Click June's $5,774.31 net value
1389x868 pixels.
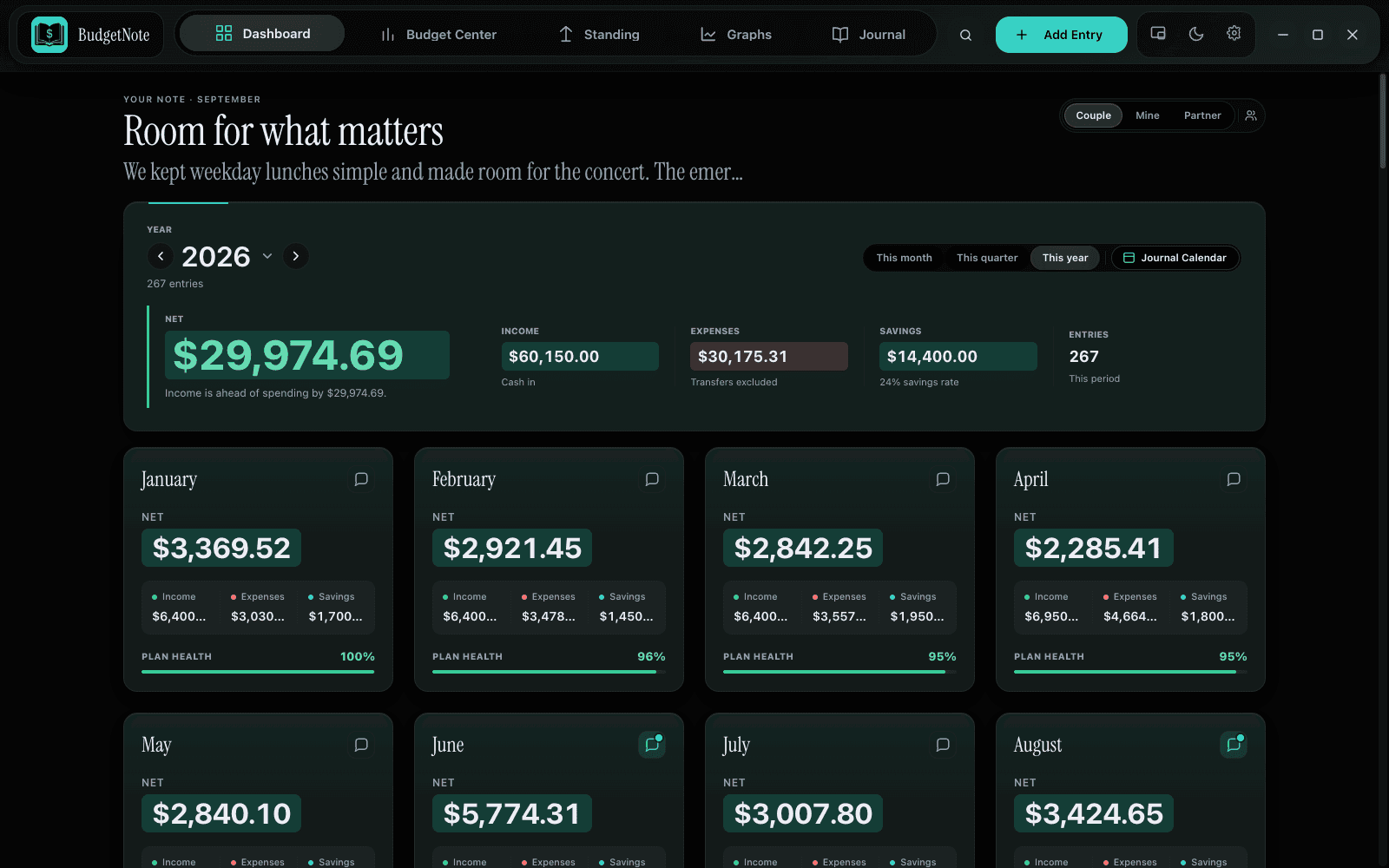pos(511,813)
